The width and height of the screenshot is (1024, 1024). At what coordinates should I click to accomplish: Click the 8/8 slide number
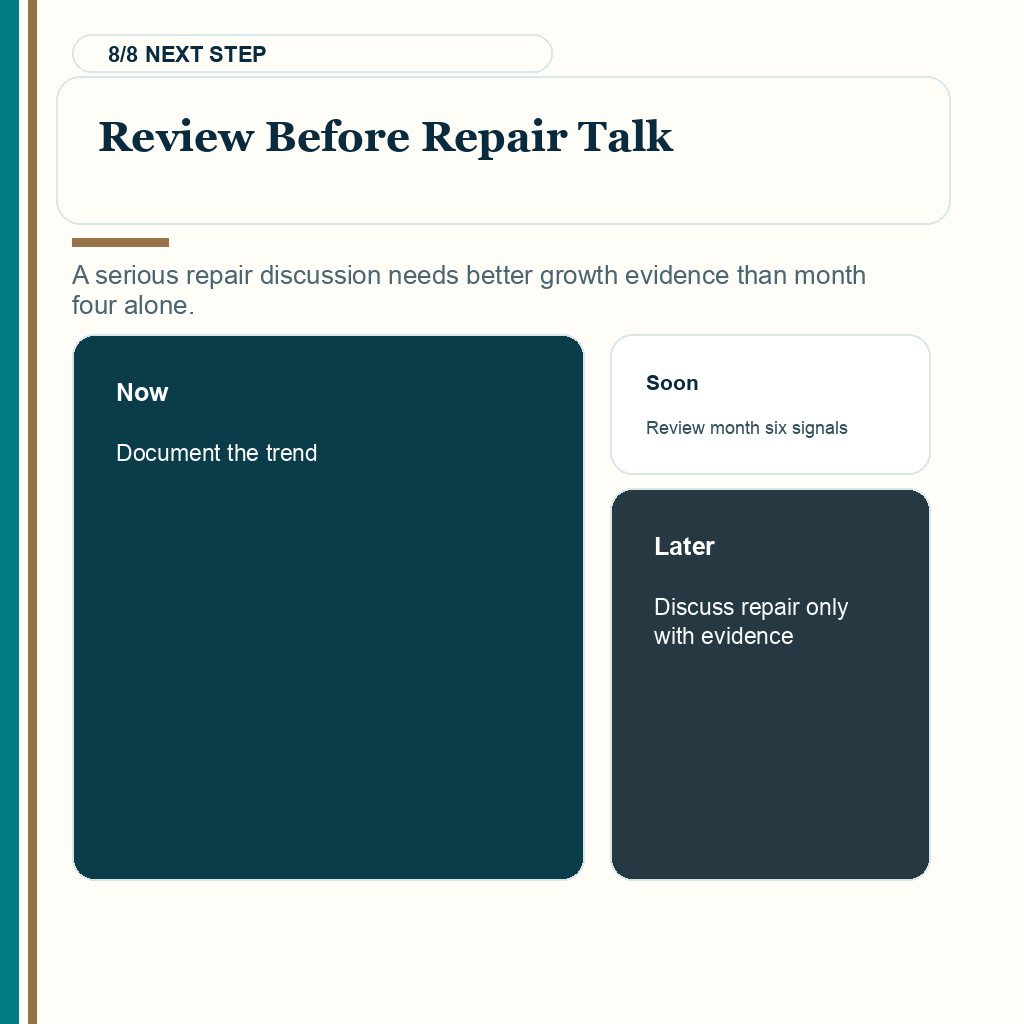pyautogui.click(x=123, y=54)
